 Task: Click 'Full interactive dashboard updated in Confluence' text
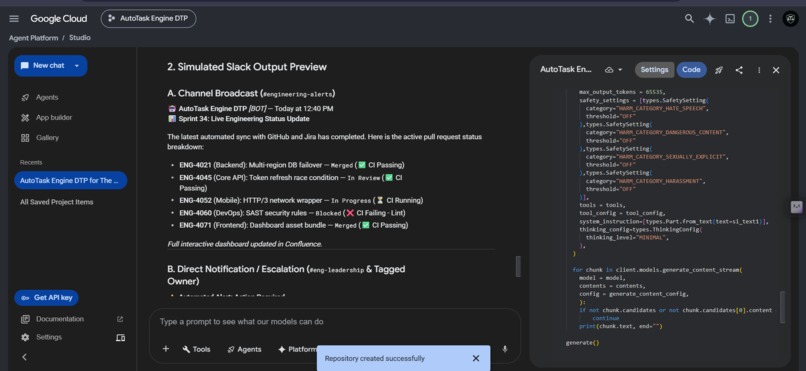(x=245, y=244)
